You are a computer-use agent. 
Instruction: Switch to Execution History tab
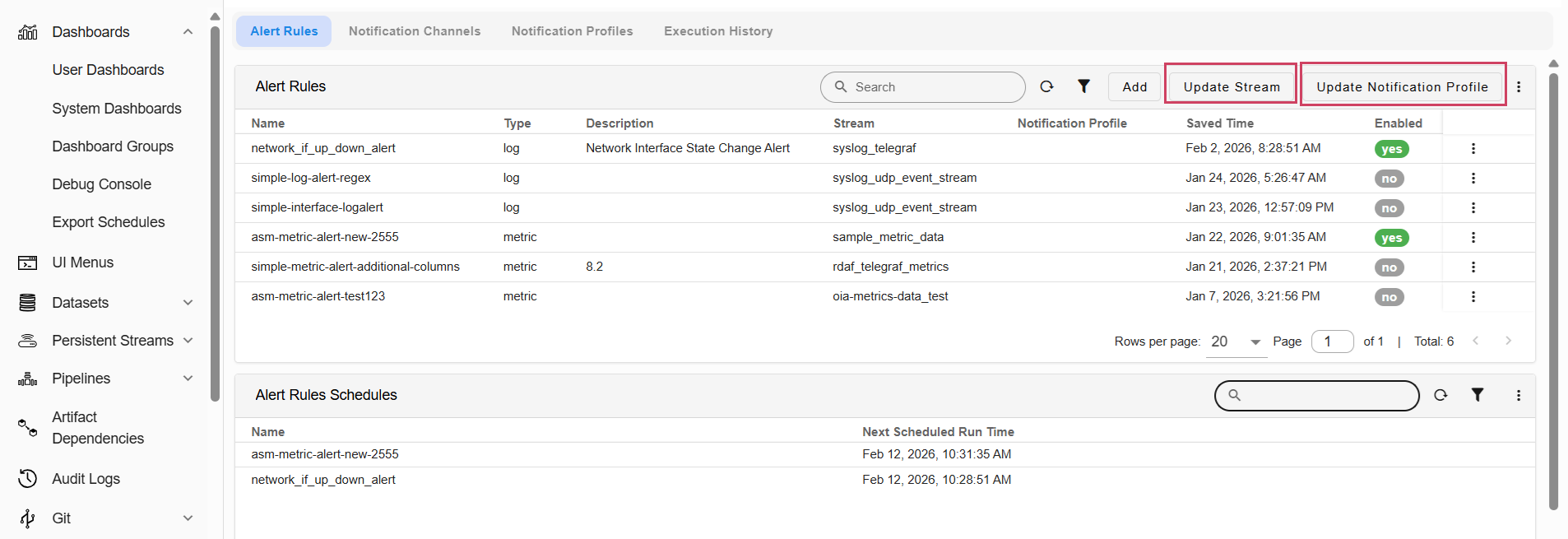[717, 31]
